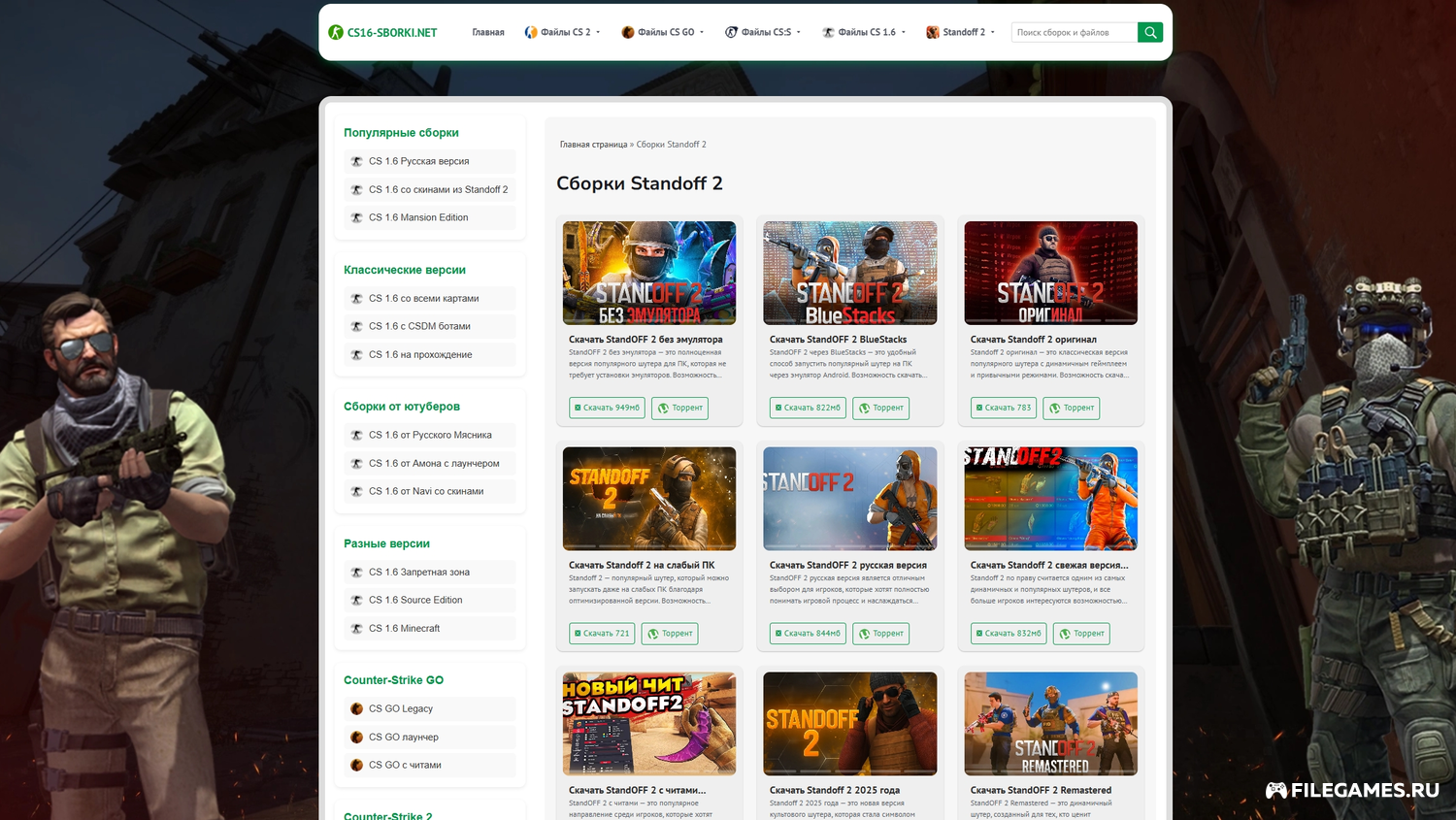Click the CS GO Legacy sidebar icon
This screenshot has height=820, width=1456.
(x=356, y=709)
